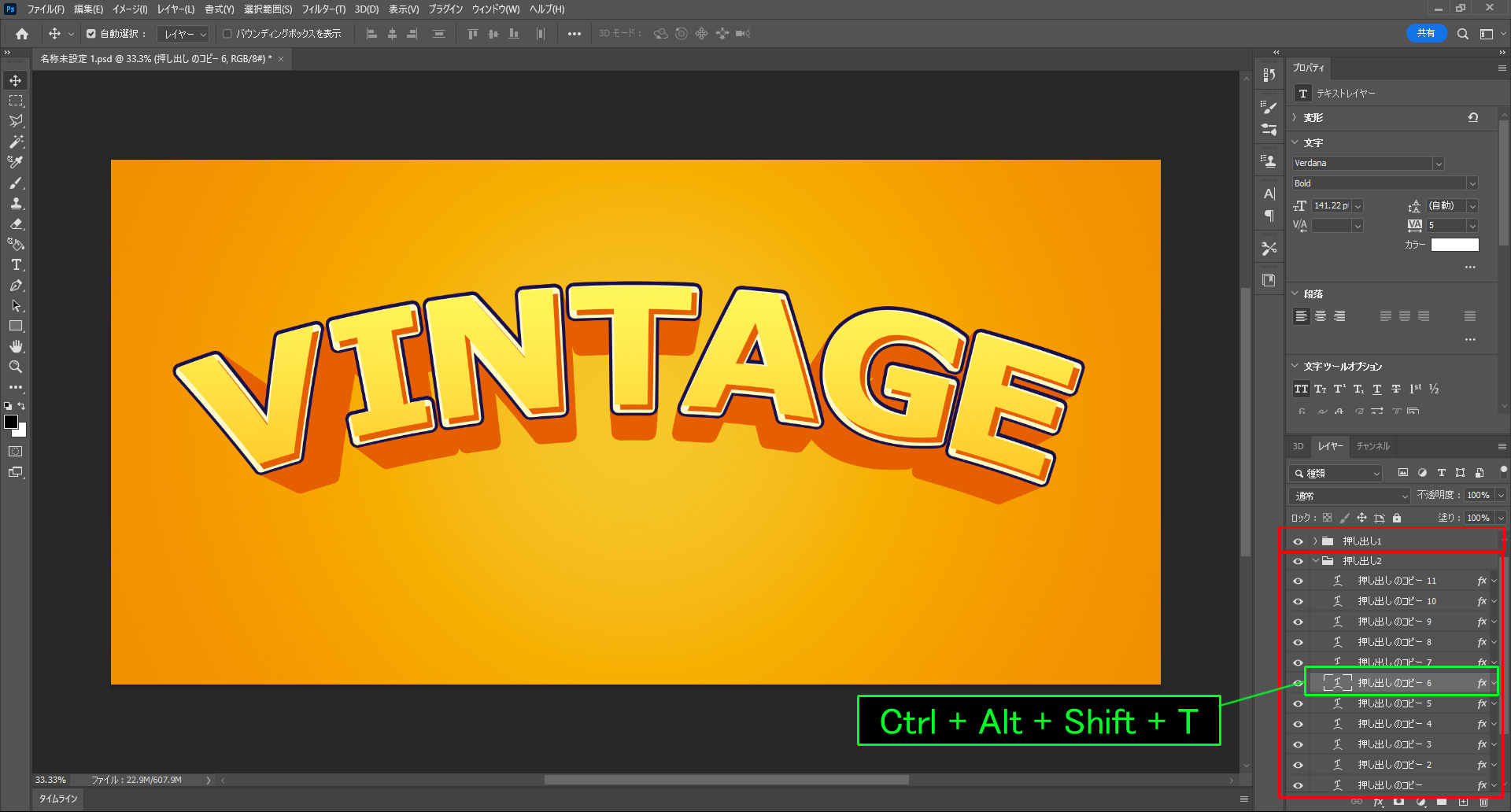
Task: Choose the Pen tool
Action: click(x=16, y=286)
